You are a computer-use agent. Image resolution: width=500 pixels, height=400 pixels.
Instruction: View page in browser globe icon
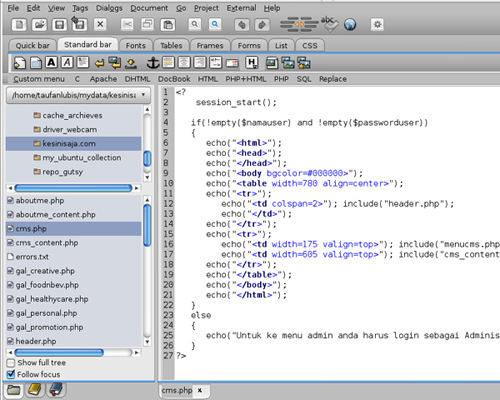350,24
